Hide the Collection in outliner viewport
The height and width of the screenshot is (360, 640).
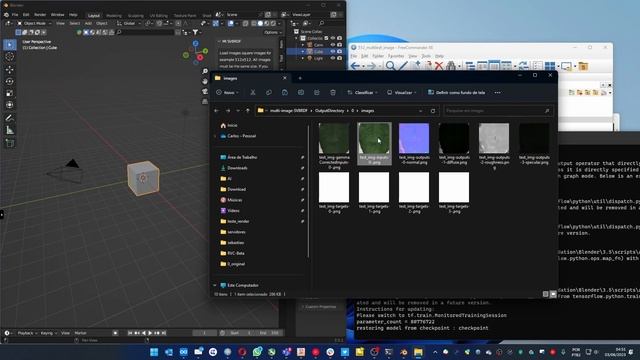(x=333, y=38)
